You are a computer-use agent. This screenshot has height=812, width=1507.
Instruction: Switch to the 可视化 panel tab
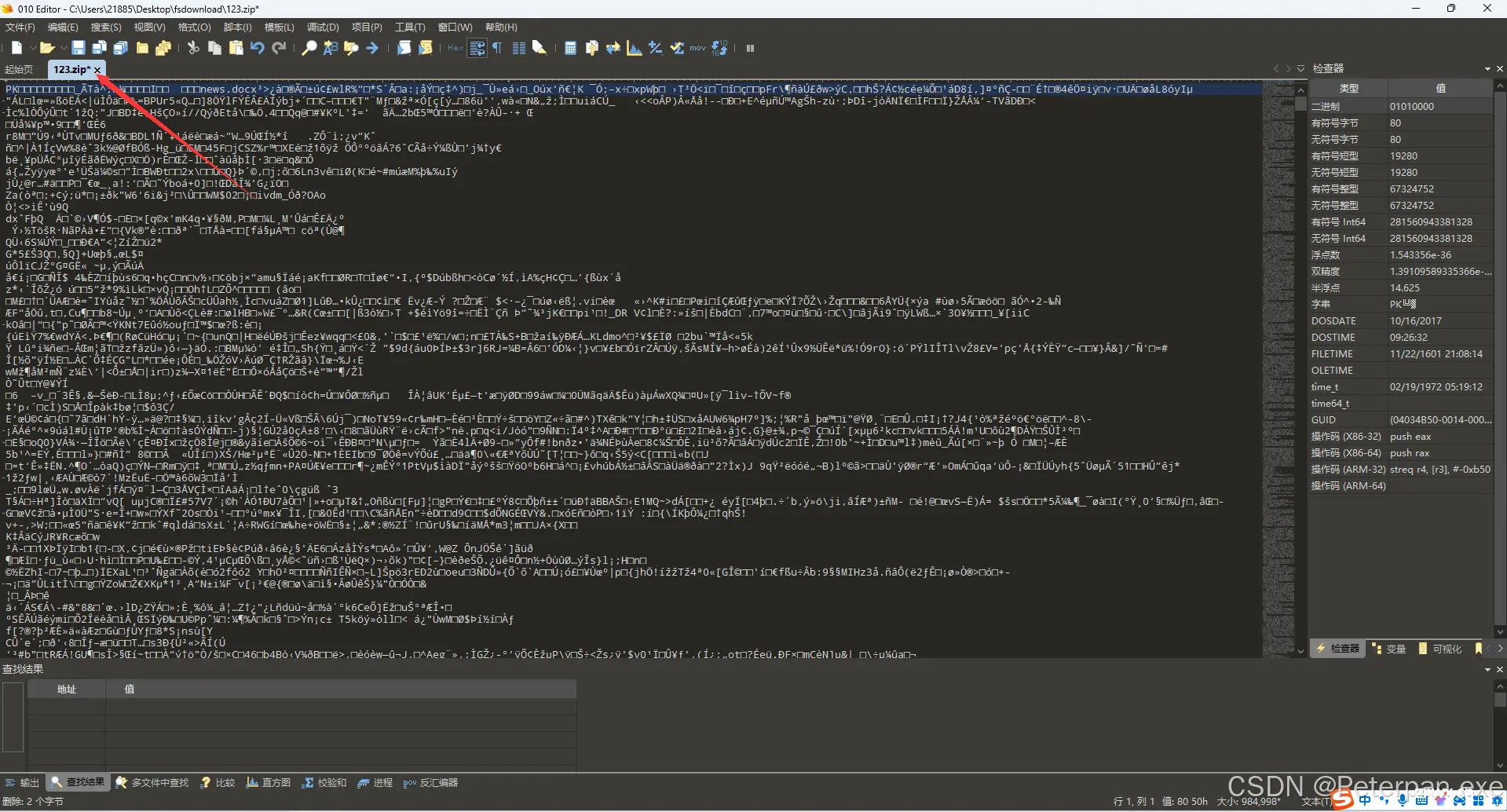pos(1440,649)
